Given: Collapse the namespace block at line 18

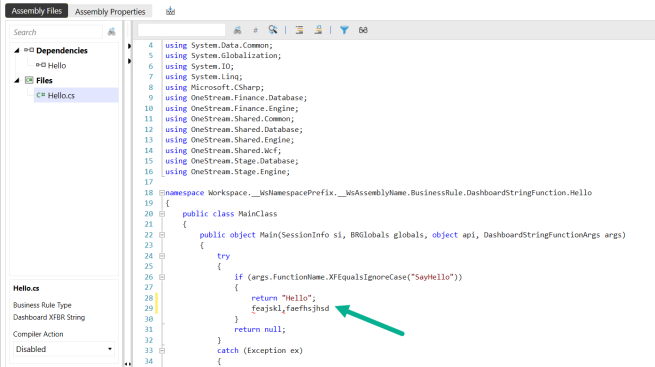Looking at the screenshot, I should [162, 193].
